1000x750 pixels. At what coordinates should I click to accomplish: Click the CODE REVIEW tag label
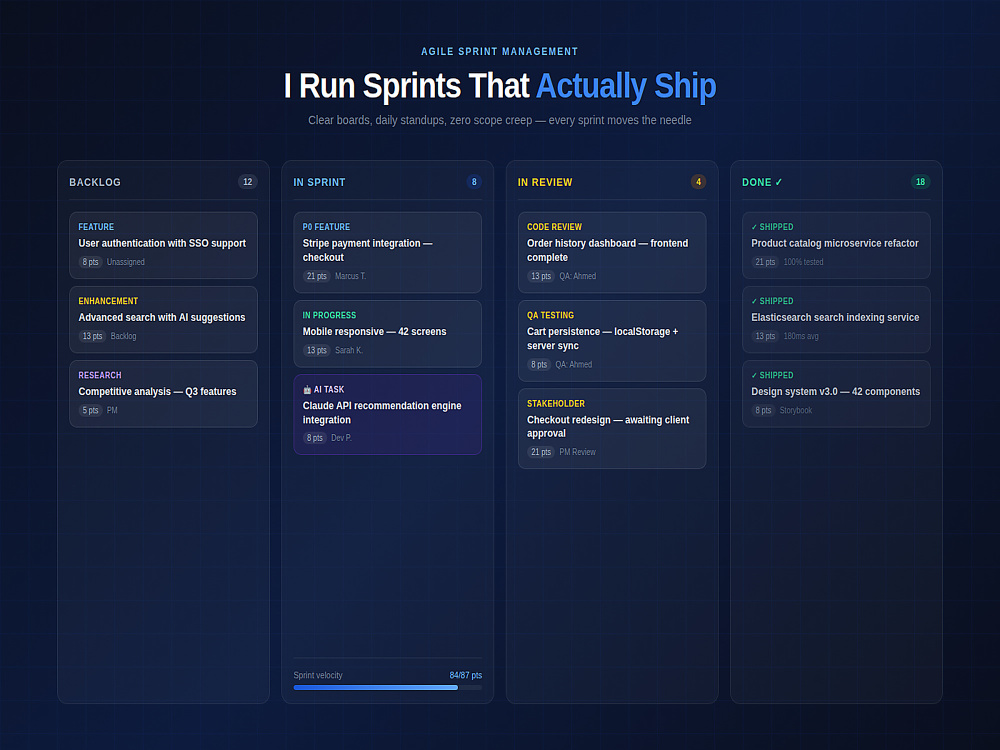[554, 227]
